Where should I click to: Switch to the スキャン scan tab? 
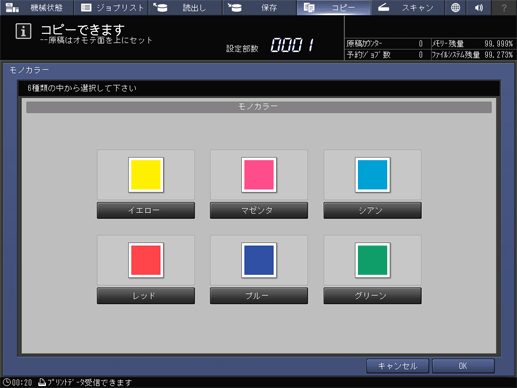tap(408, 7)
